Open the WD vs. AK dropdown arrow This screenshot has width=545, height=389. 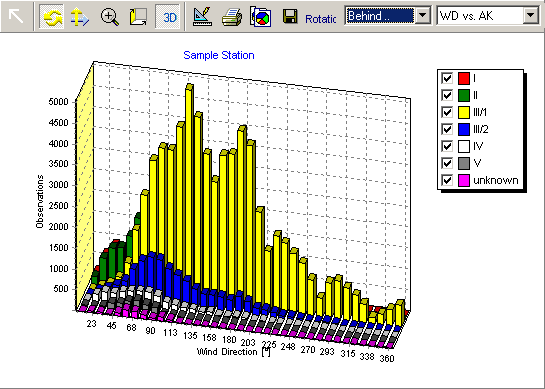click(530, 15)
